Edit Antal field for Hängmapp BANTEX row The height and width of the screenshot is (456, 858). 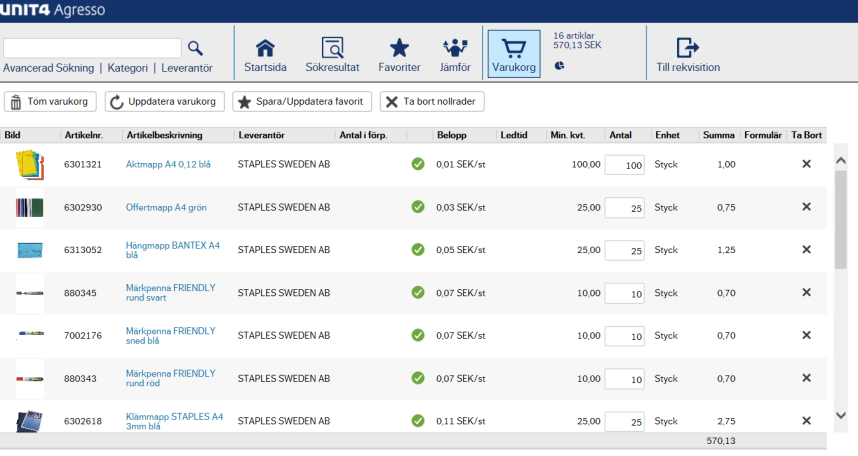click(x=624, y=251)
